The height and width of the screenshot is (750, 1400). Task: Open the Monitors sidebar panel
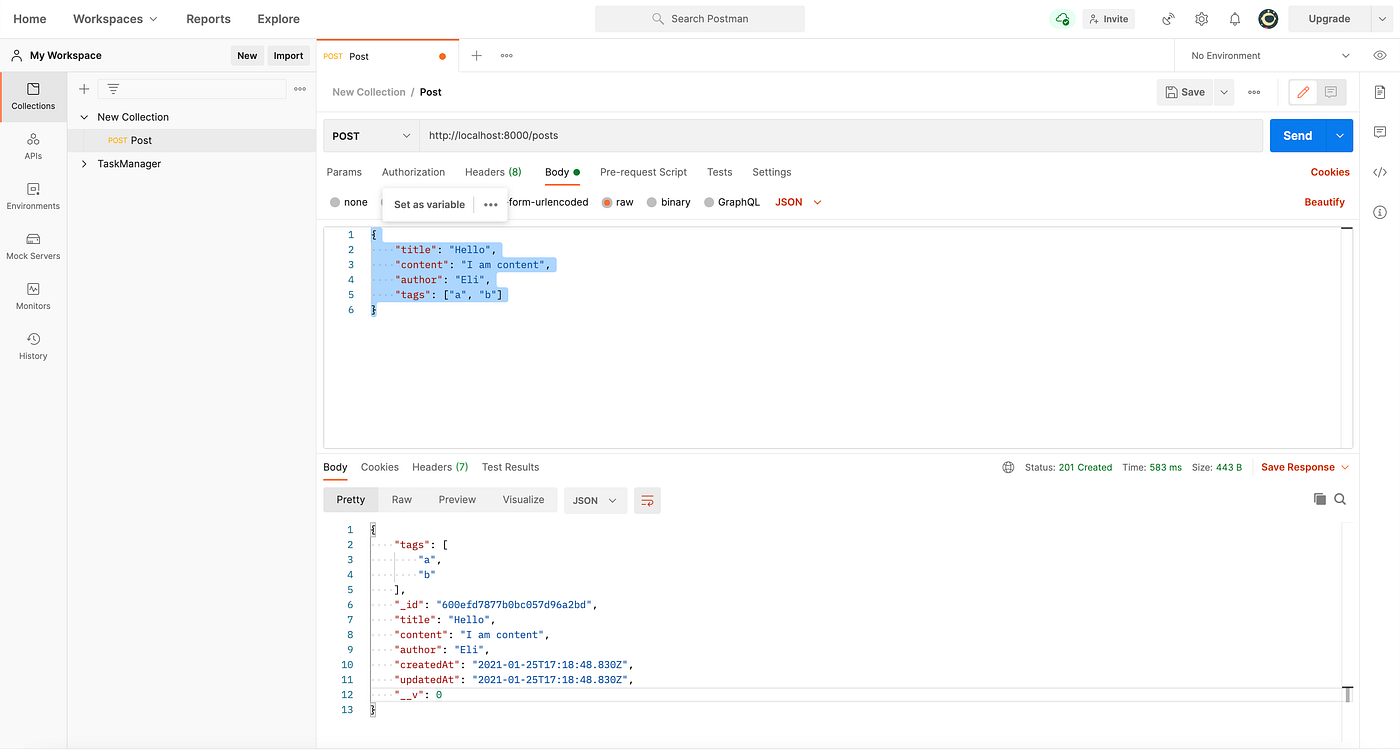(33, 296)
